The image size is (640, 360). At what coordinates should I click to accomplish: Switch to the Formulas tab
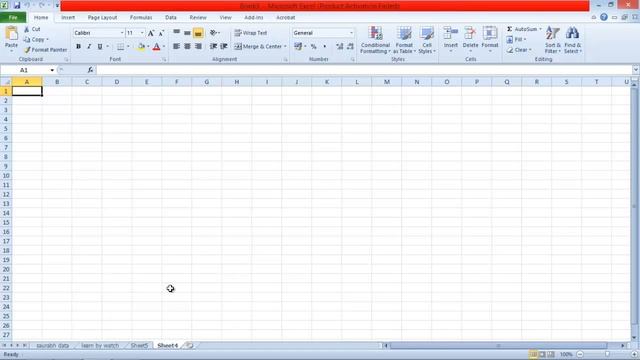click(x=141, y=18)
